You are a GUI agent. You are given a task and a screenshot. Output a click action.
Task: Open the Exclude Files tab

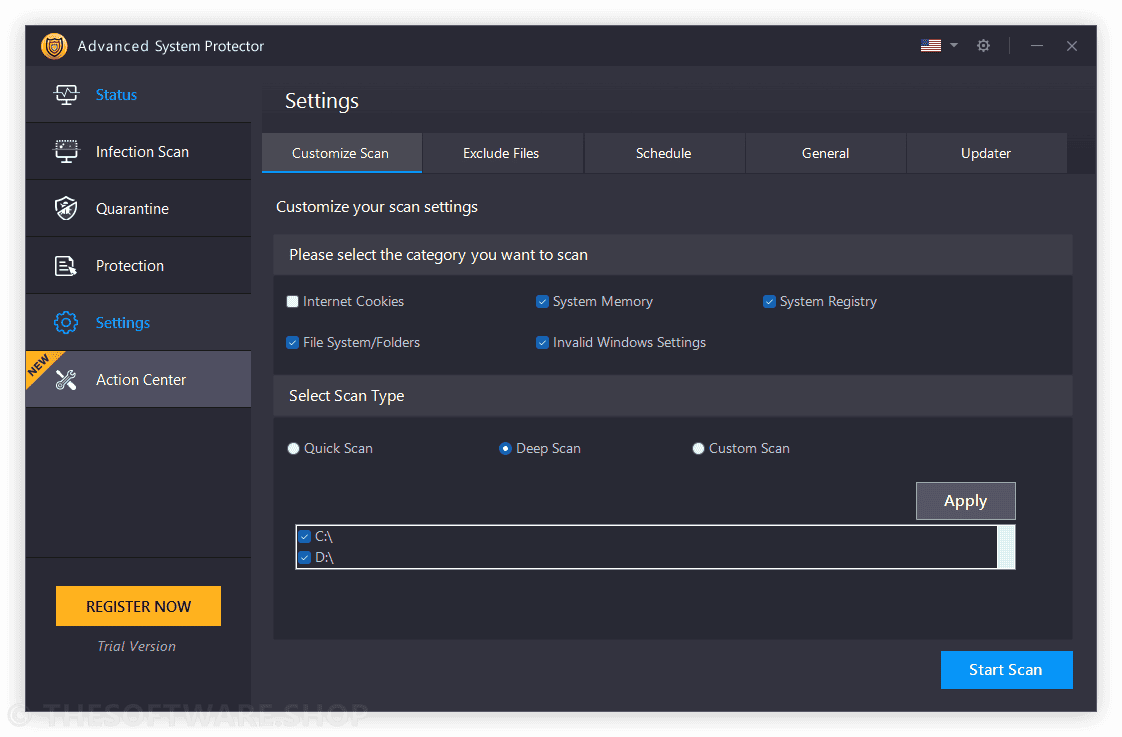click(x=502, y=153)
